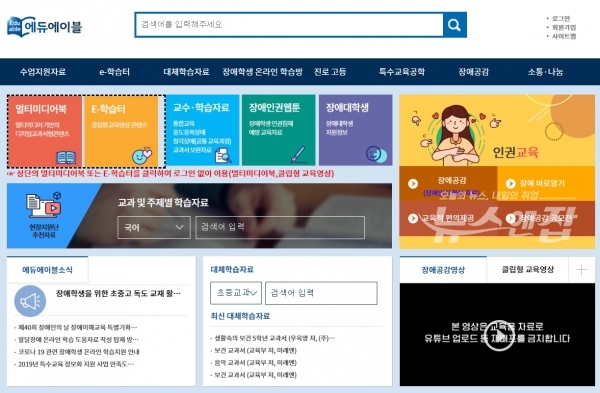600x393 pixels.
Task: Open 발달장애 온라인 학습 도움자료 news item
Action: coord(78,339)
